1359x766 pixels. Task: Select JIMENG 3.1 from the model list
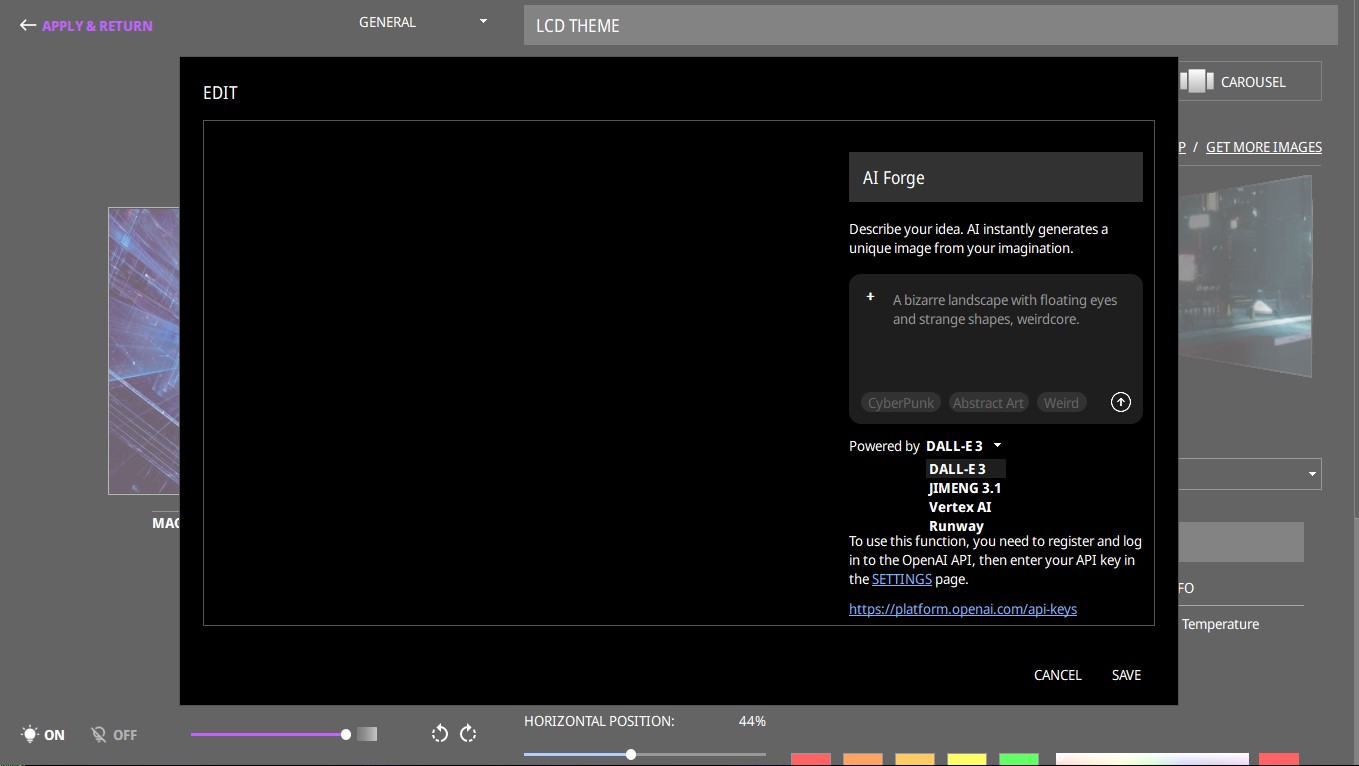[964, 488]
